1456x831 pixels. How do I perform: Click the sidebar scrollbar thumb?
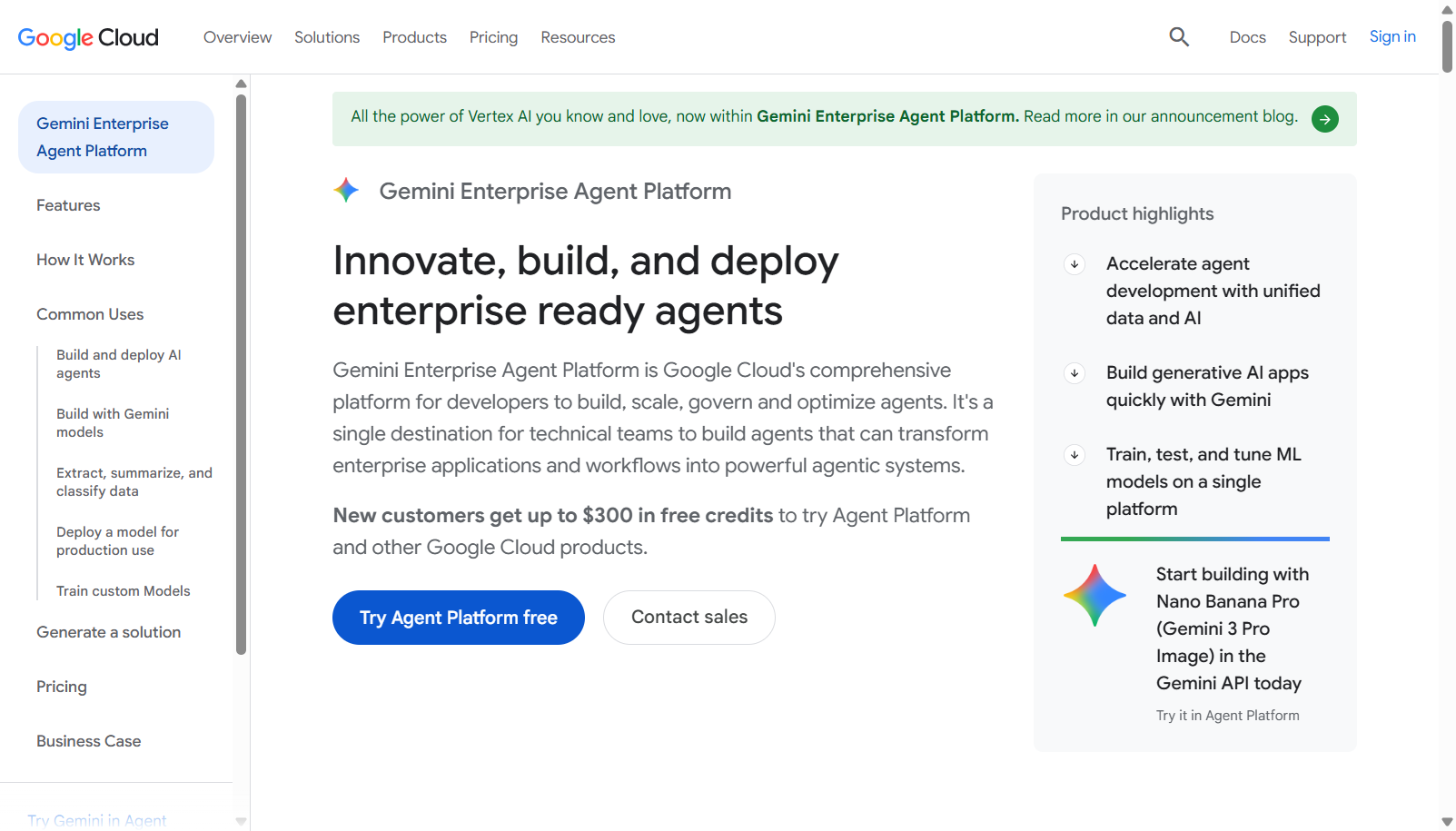[241, 374]
